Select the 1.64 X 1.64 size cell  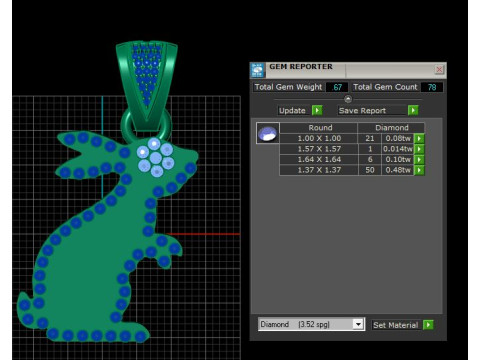[319, 160]
